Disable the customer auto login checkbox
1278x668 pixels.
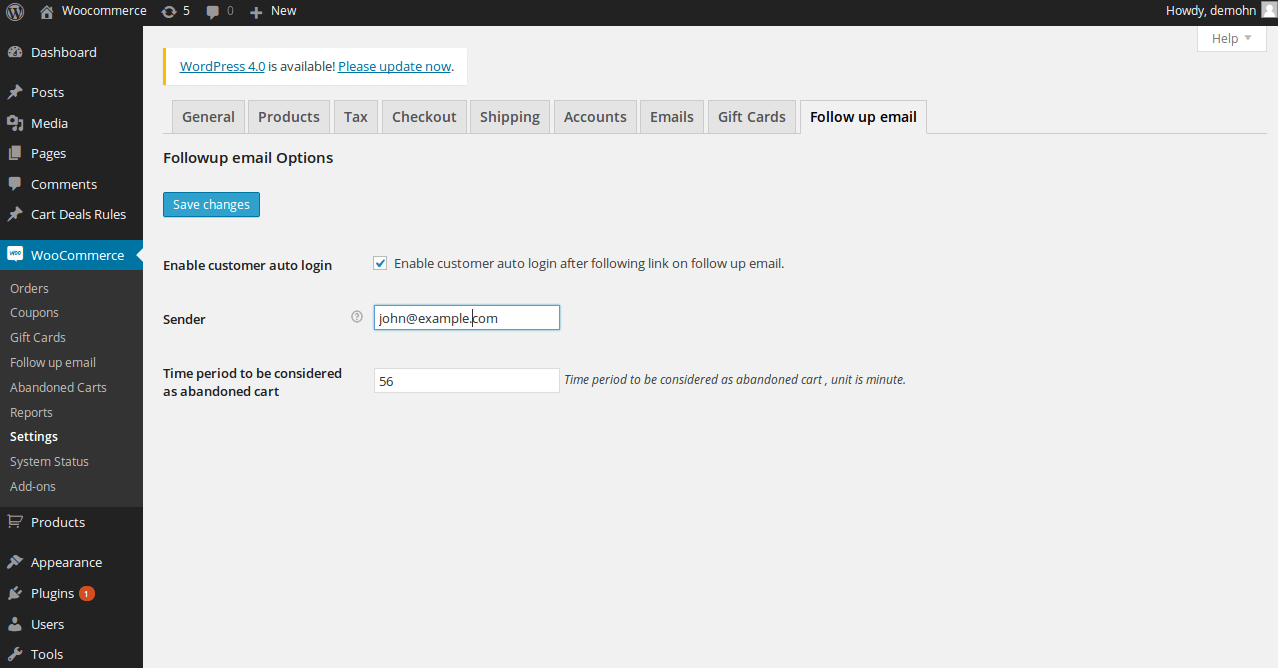tap(380, 264)
